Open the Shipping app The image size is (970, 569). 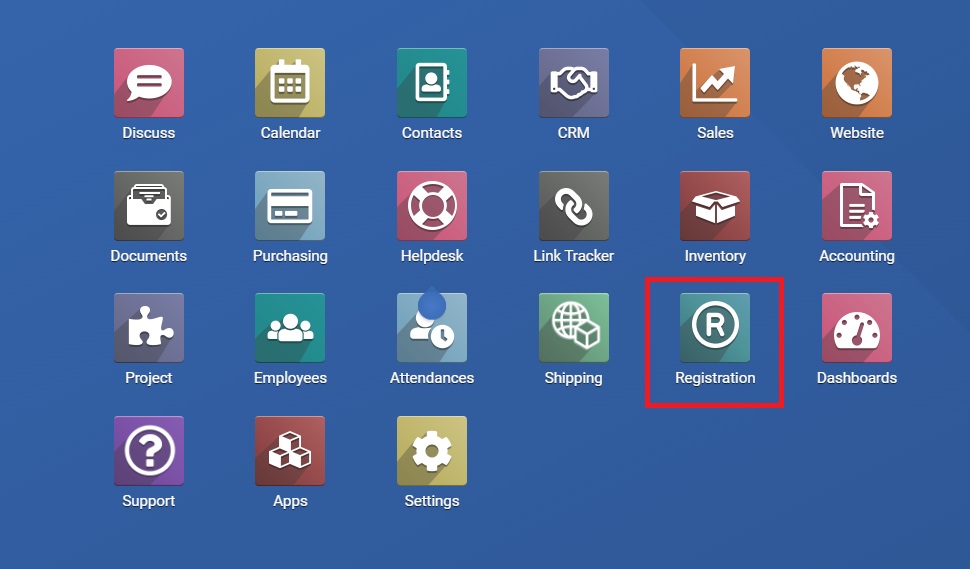click(x=573, y=328)
